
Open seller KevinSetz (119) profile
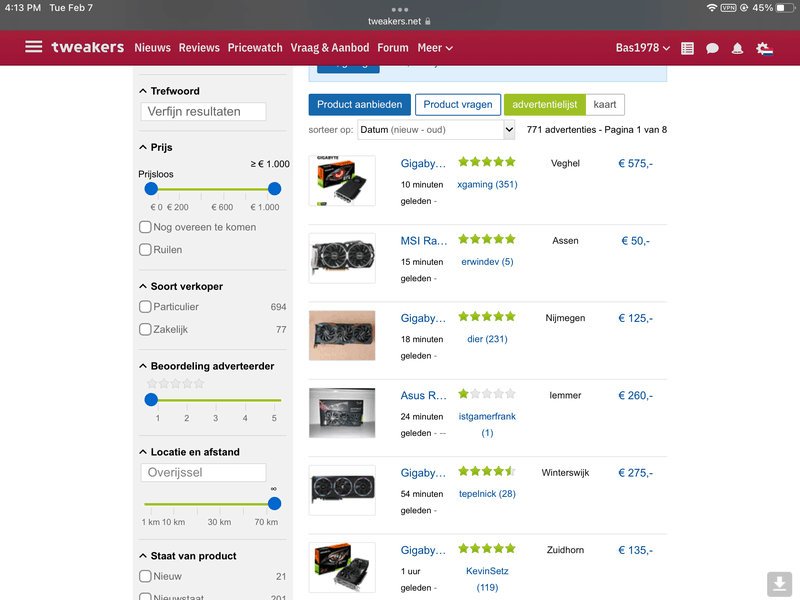pyautogui.click(x=487, y=579)
